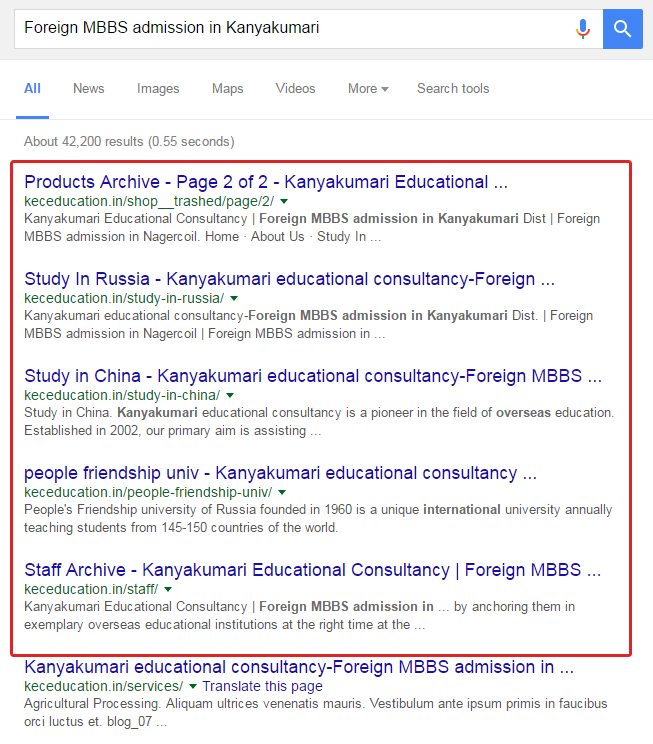This screenshot has width=653, height=744.
Task: Click Translate this page link
Action: 262,687
